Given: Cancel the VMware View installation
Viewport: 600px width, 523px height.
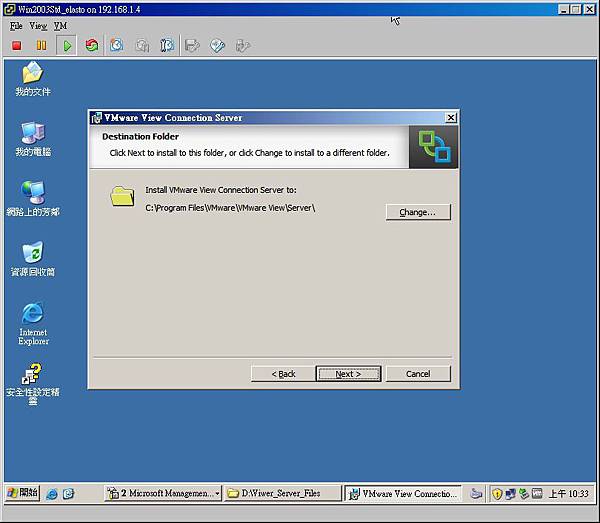Looking at the screenshot, I should click(418, 374).
